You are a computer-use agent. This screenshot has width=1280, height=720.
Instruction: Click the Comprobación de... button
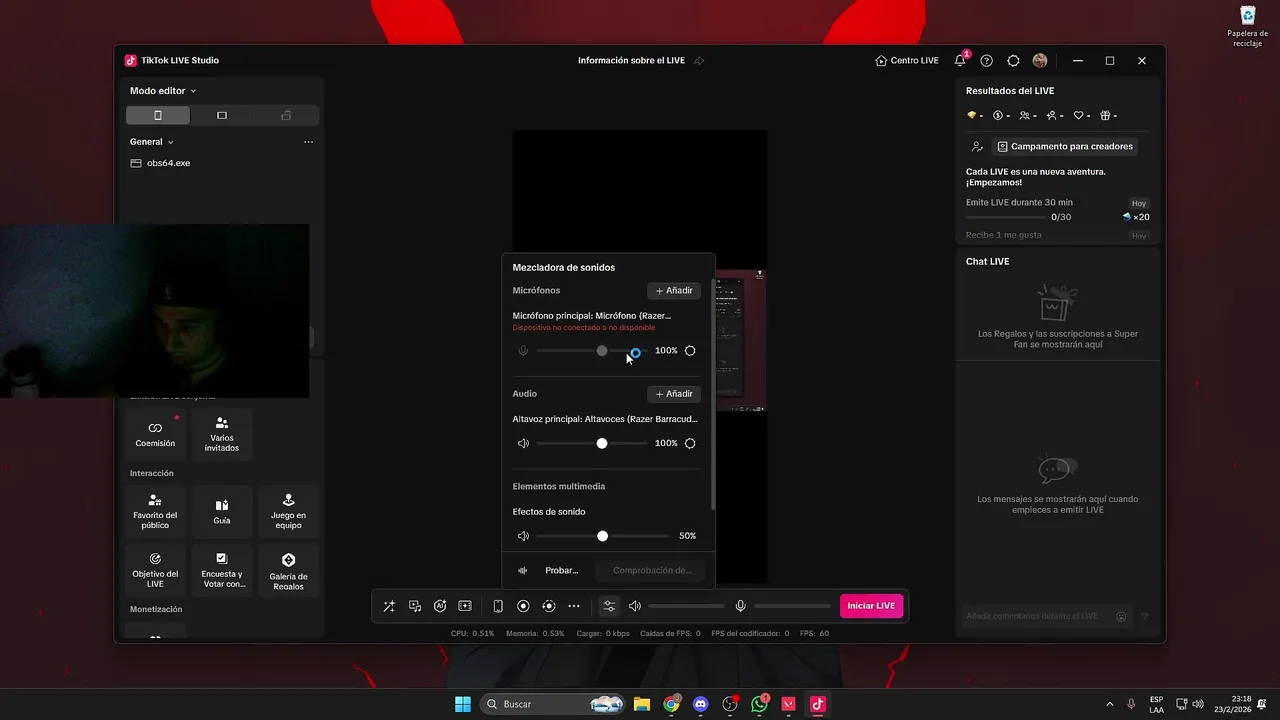click(x=651, y=570)
